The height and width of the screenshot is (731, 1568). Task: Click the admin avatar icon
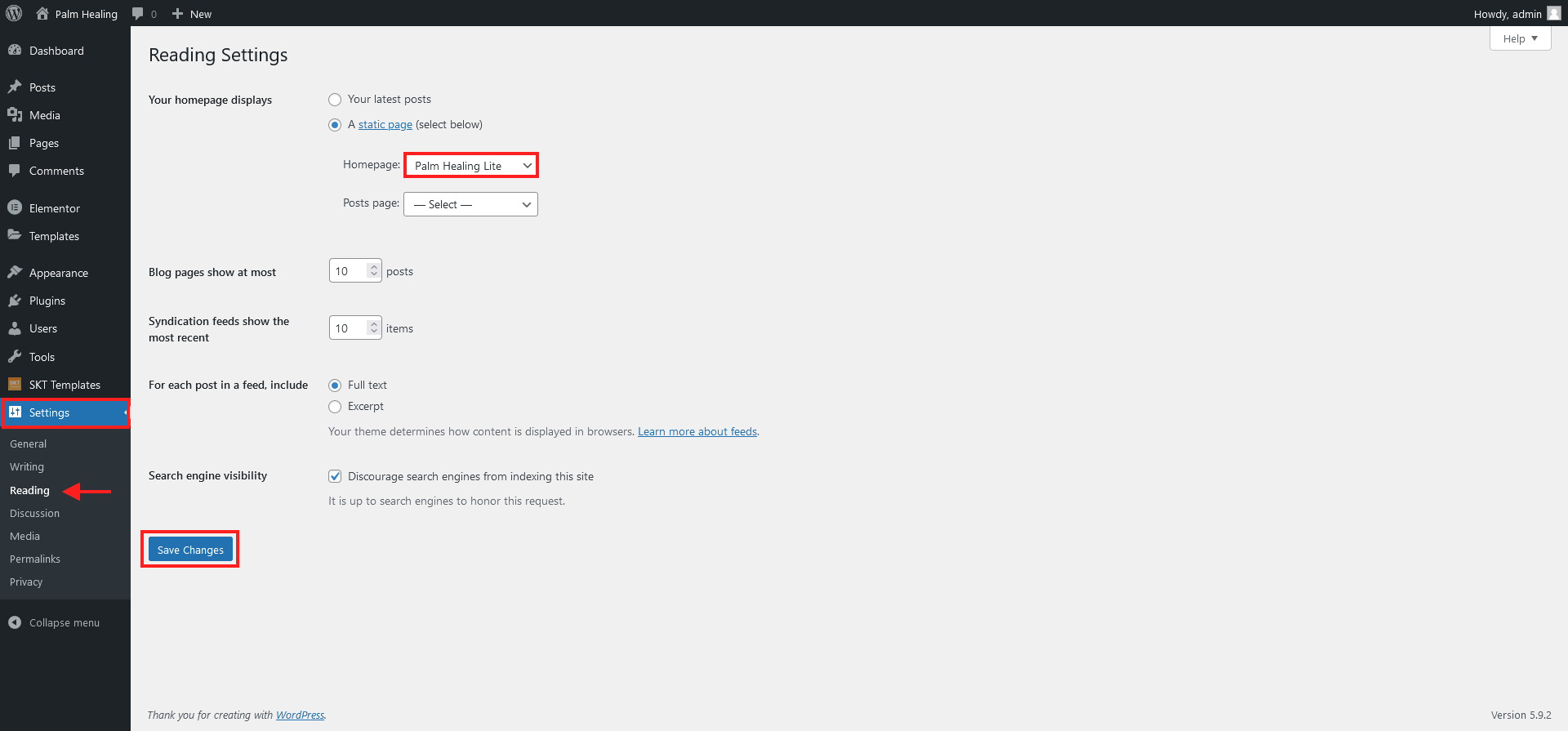pos(1554,13)
